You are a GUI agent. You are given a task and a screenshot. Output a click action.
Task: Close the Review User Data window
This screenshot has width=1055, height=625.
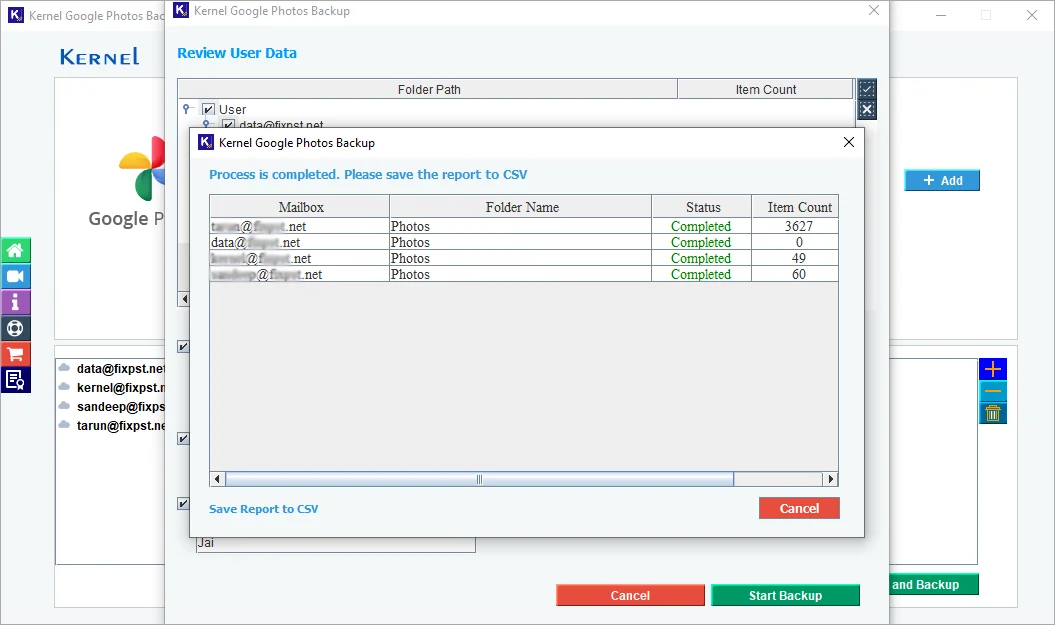tap(874, 11)
